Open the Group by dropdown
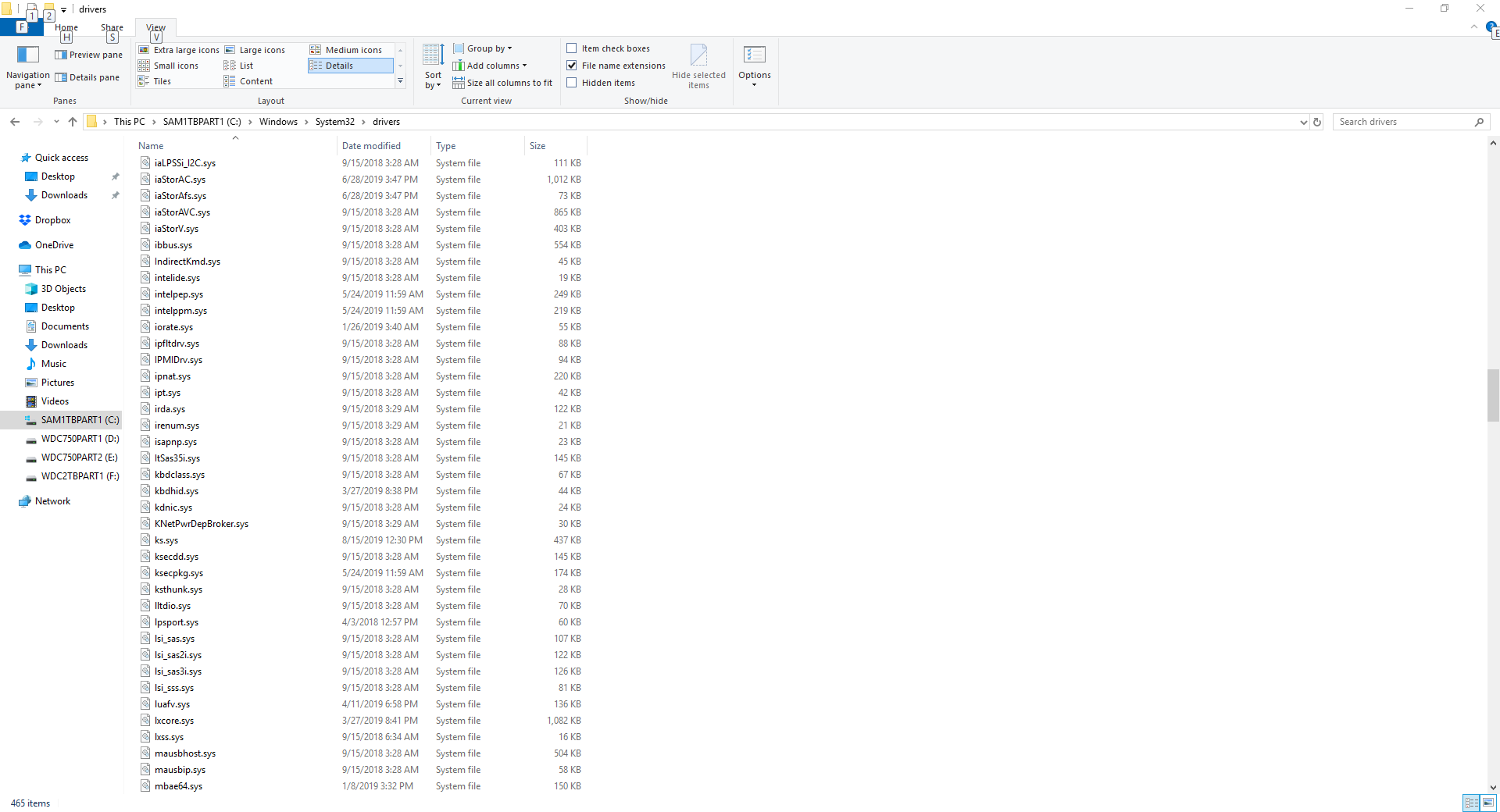 click(483, 48)
